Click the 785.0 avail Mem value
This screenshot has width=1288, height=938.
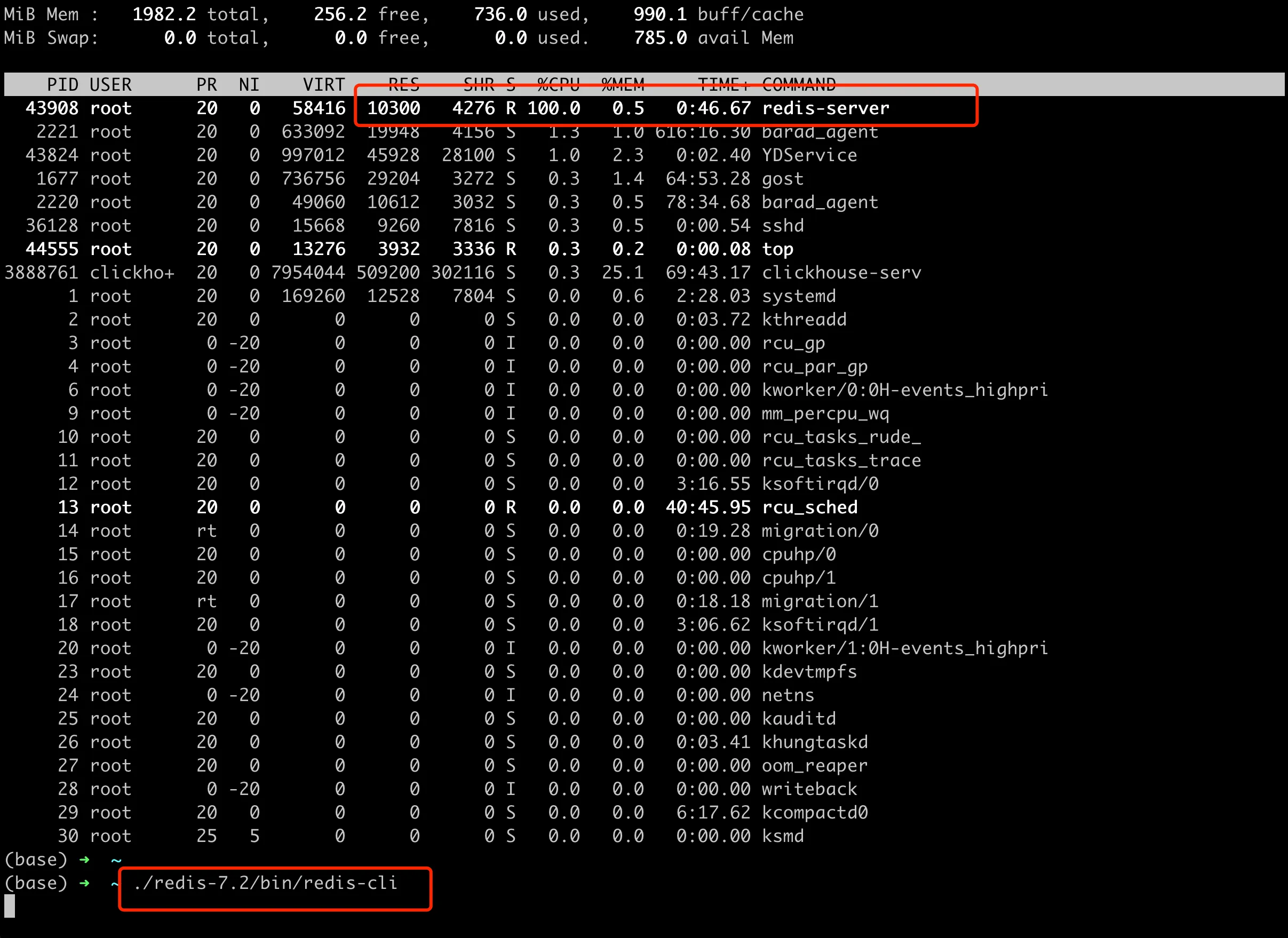click(660, 37)
